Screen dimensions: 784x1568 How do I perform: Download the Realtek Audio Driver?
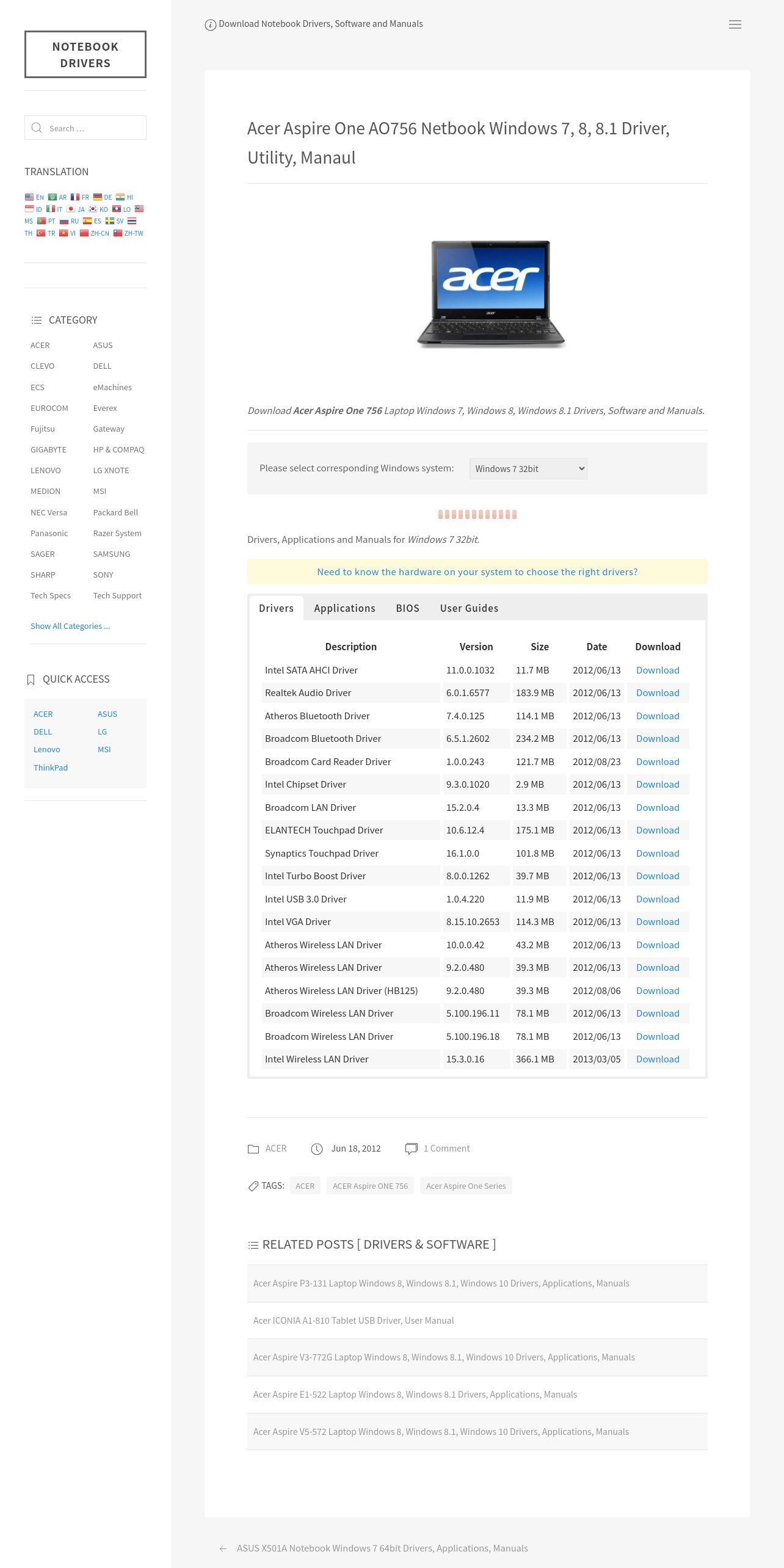click(x=658, y=693)
